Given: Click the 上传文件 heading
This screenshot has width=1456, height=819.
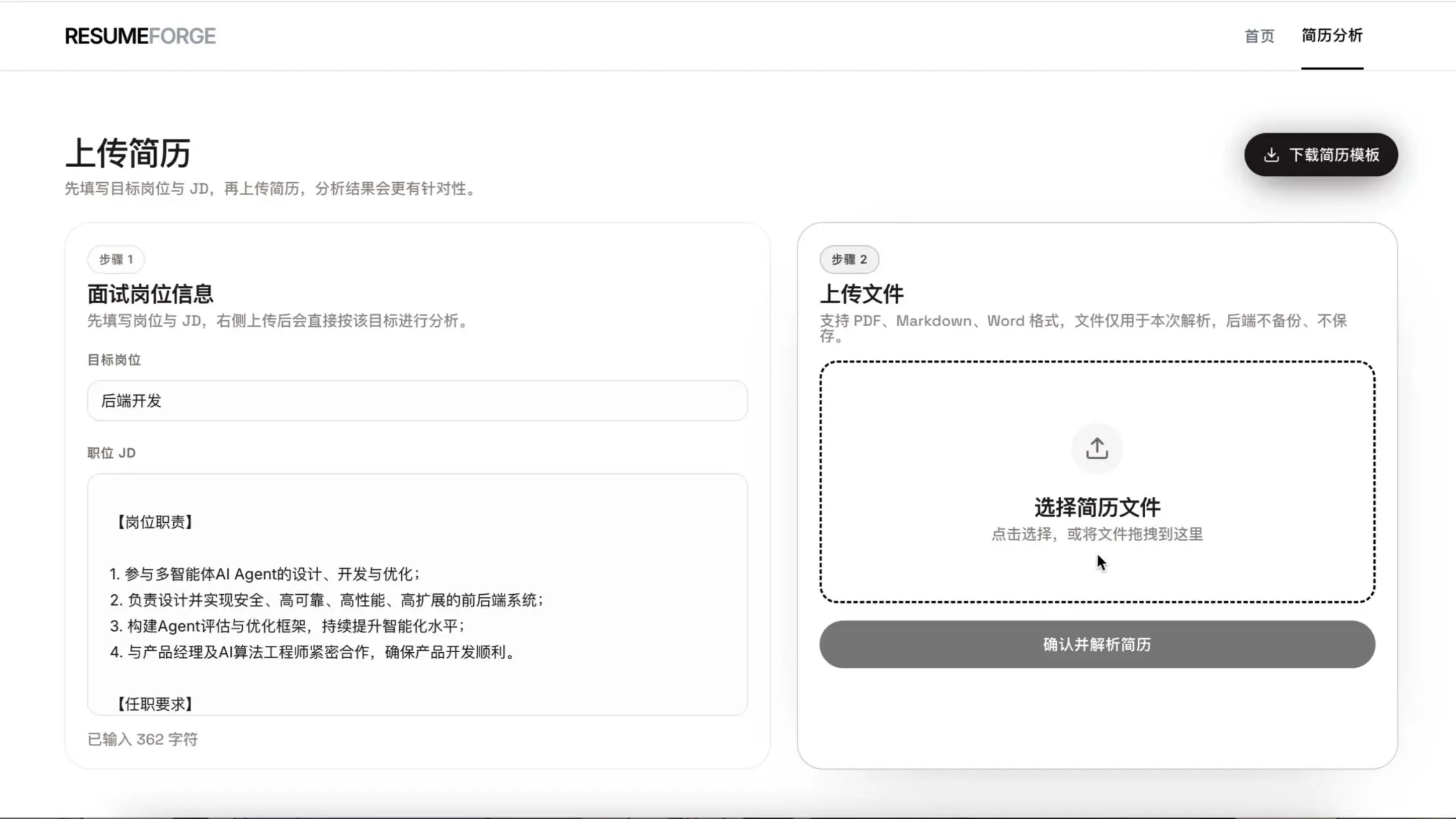Looking at the screenshot, I should click(x=862, y=294).
